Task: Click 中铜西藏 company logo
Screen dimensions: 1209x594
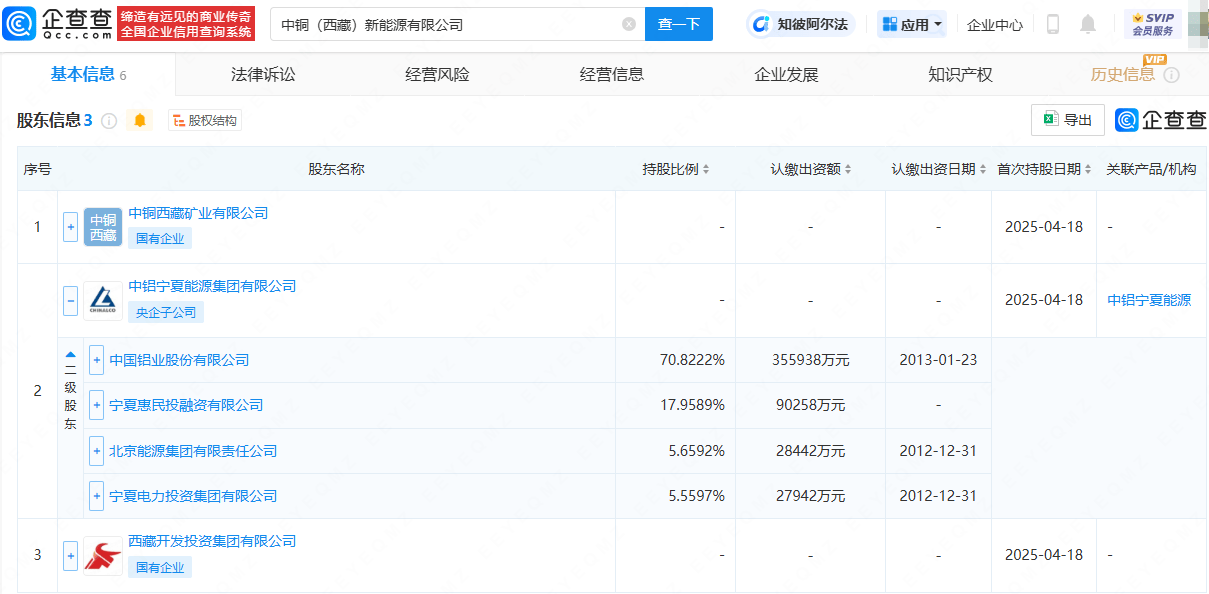Action: click(x=103, y=227)
